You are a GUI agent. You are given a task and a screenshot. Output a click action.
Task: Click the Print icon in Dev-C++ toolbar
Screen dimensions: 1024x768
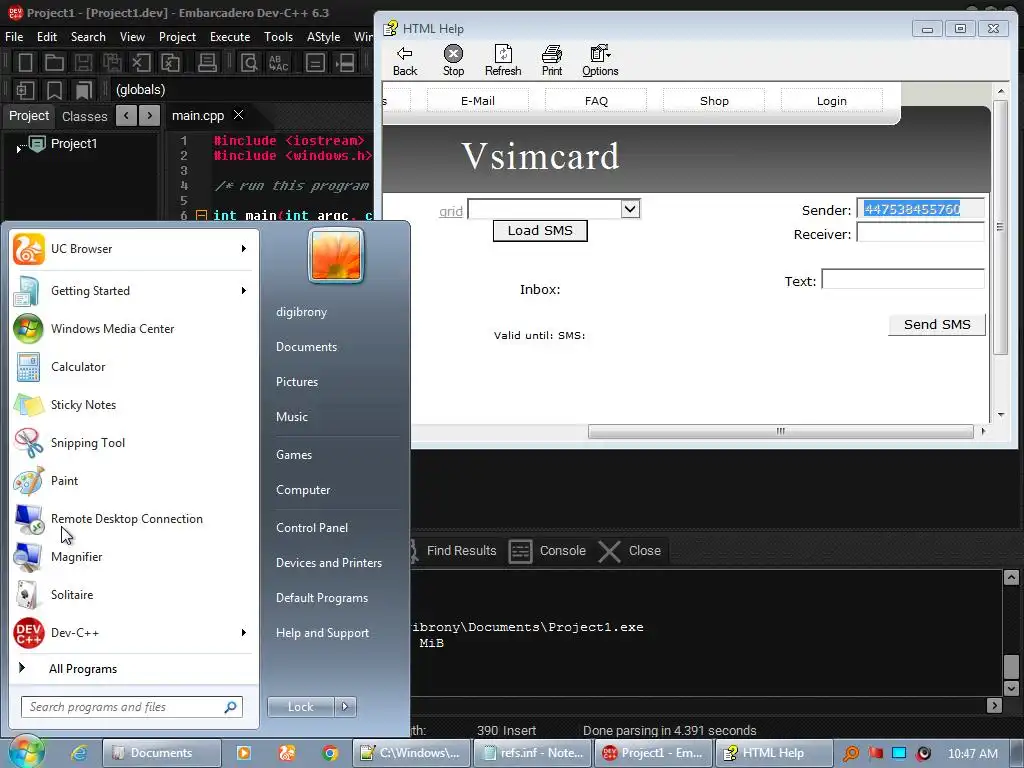pyautogui.click(x=207, y=63)
